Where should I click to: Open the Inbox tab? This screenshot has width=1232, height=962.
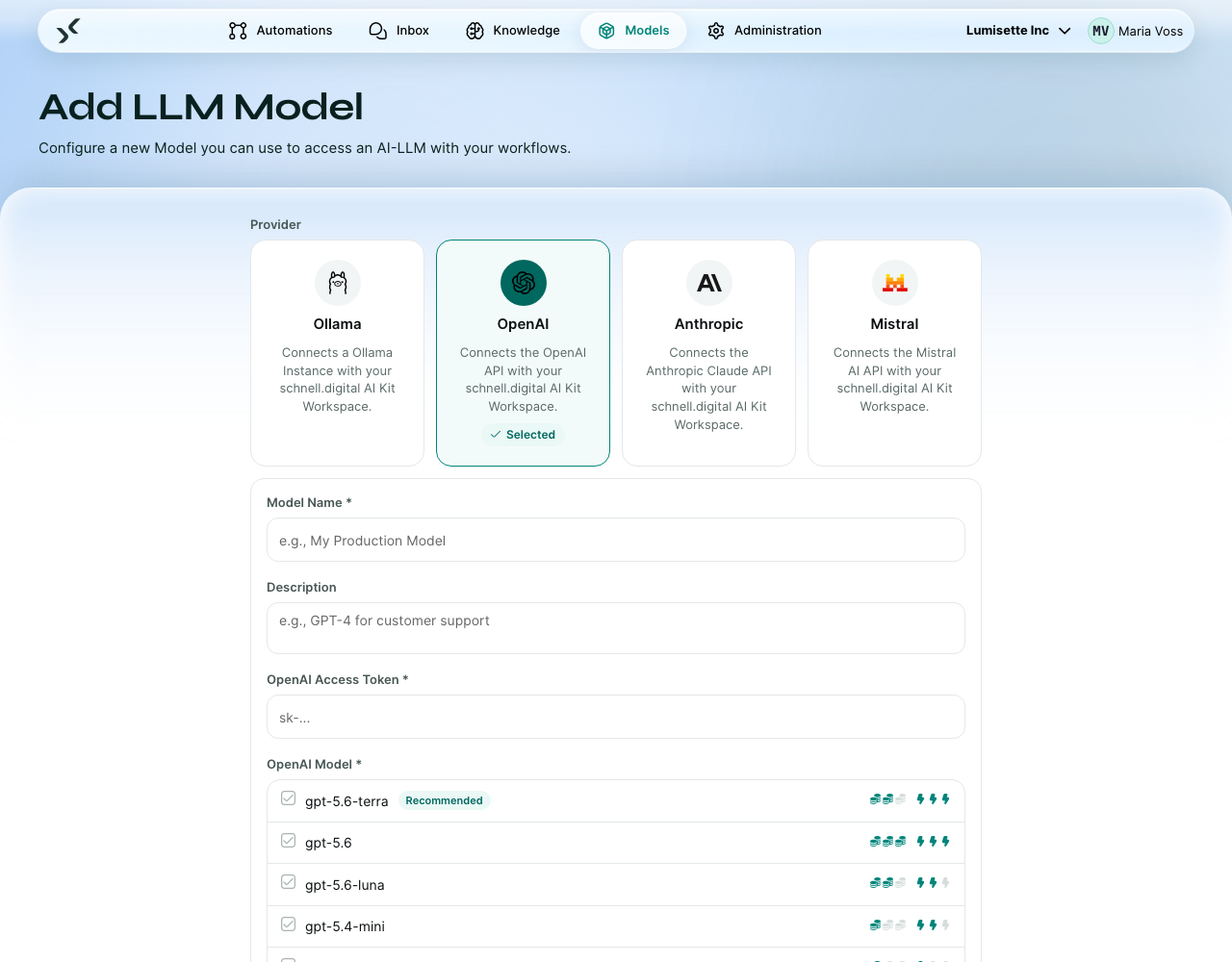tap(398, 31)
